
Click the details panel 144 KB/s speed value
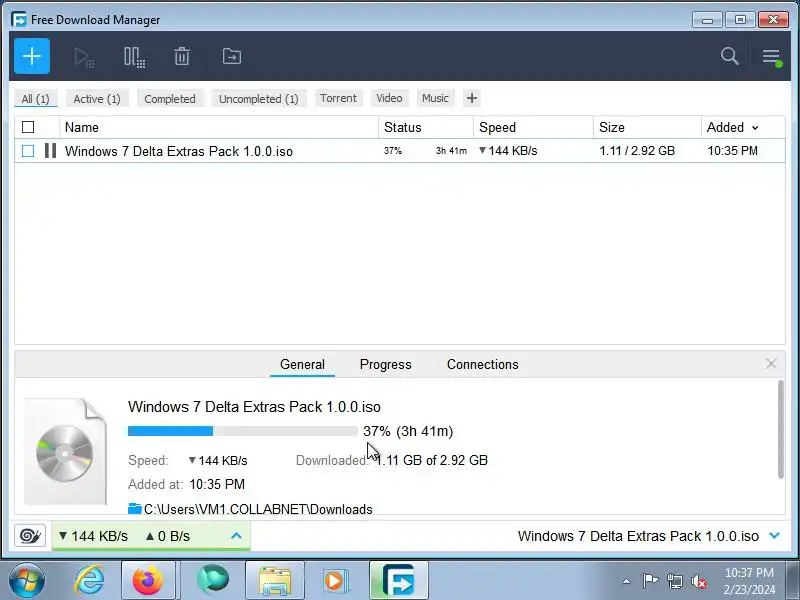pos(218,460)
